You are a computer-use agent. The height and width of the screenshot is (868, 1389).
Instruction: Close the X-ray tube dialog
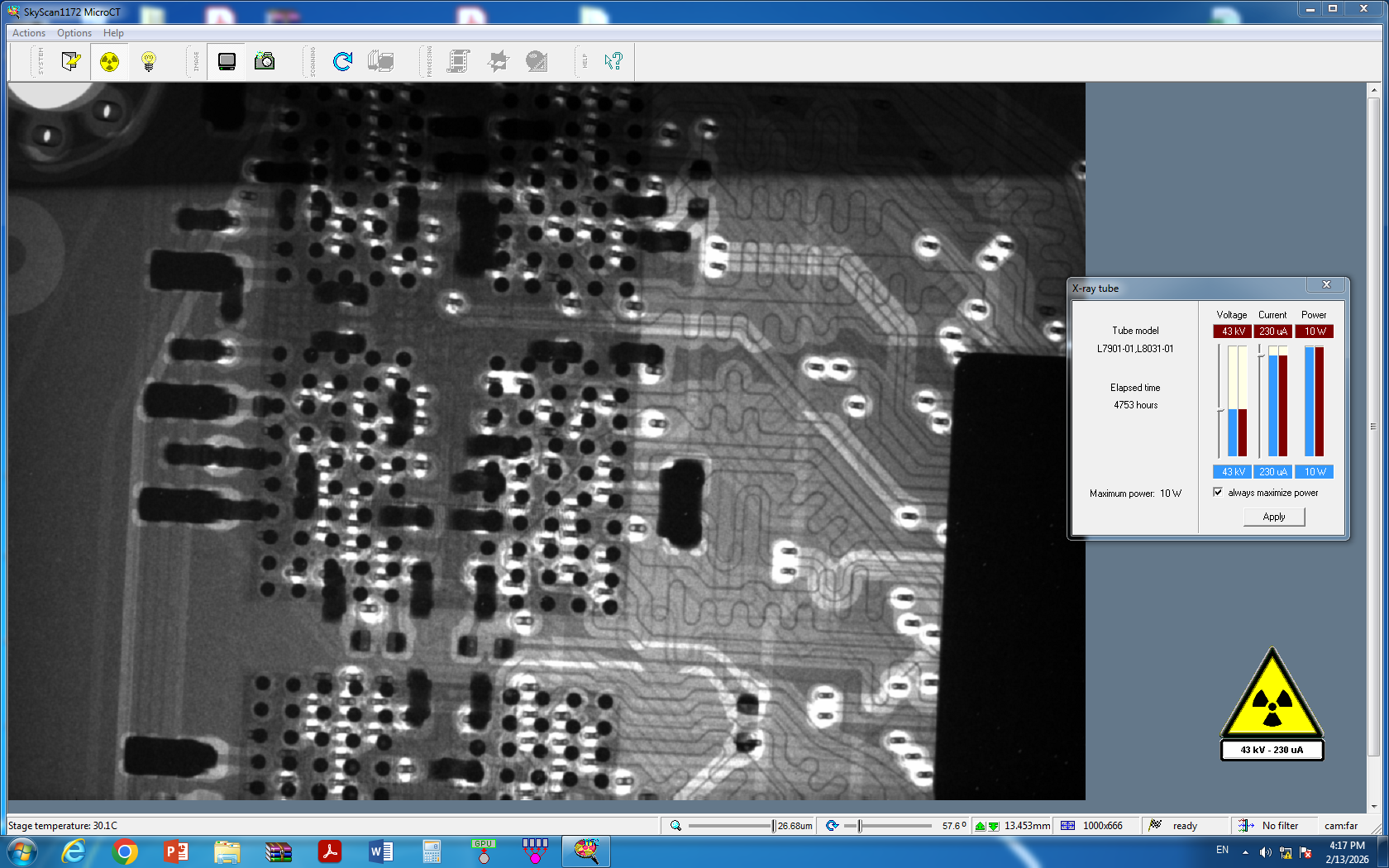1327,285
